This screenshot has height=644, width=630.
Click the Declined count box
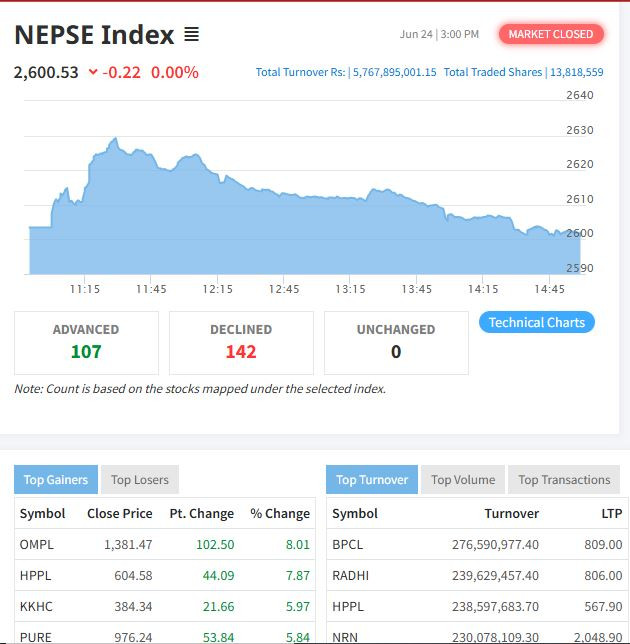pos(241,342)
